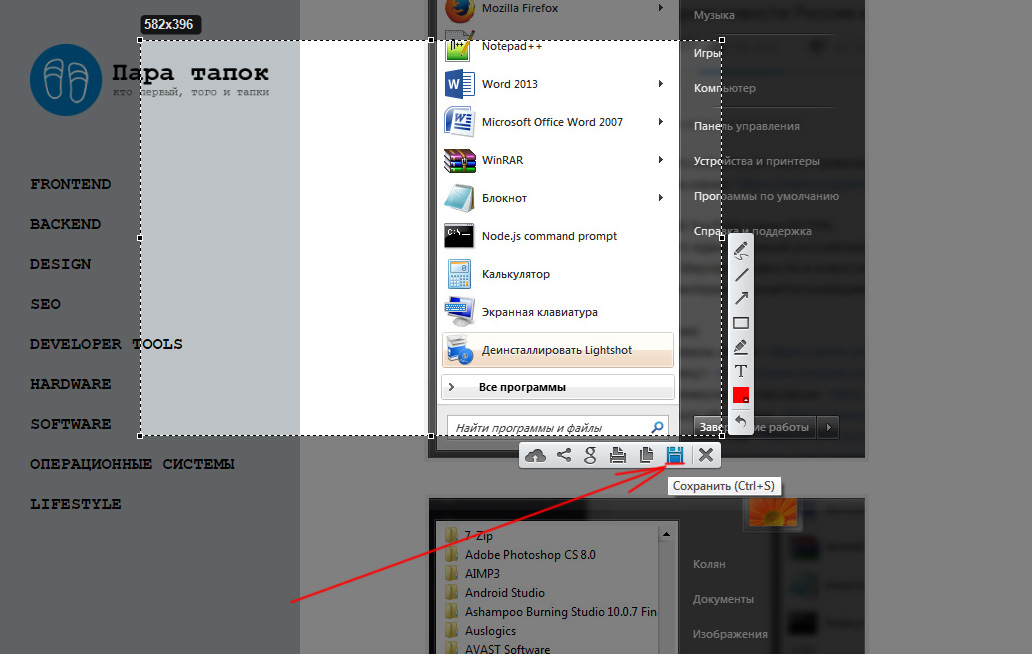
Task: Open the SOFTWARE site category
Action: point(70,424)
